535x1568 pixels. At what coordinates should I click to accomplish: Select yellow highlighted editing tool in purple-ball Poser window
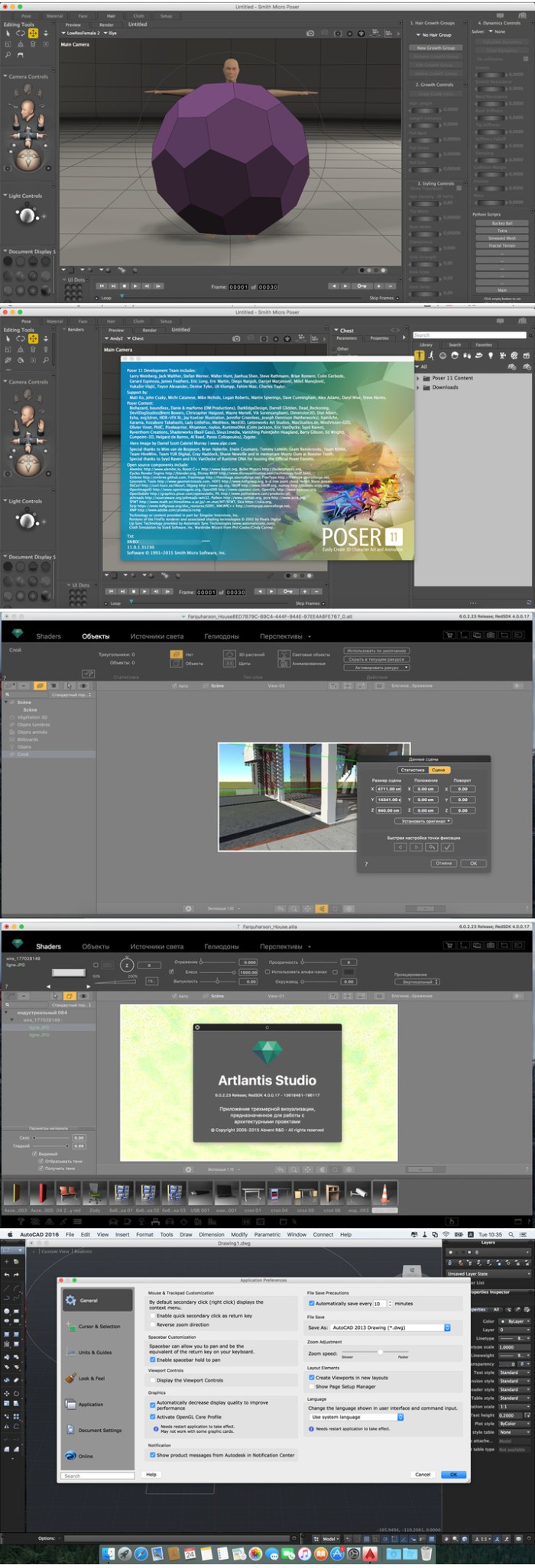[x=33, y=34]
